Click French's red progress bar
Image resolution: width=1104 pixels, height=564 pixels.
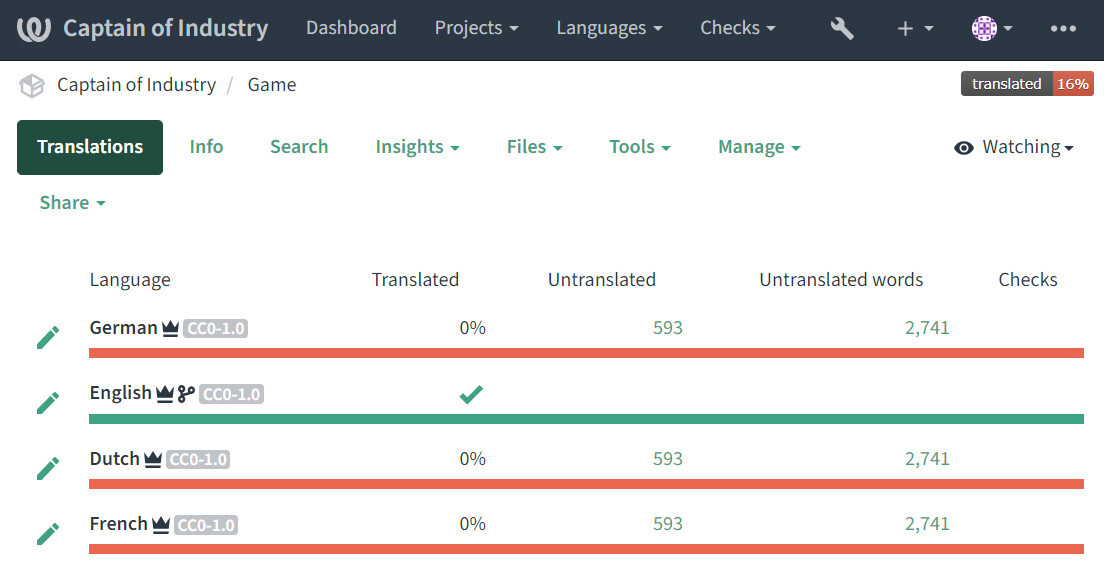pos(586,549)
